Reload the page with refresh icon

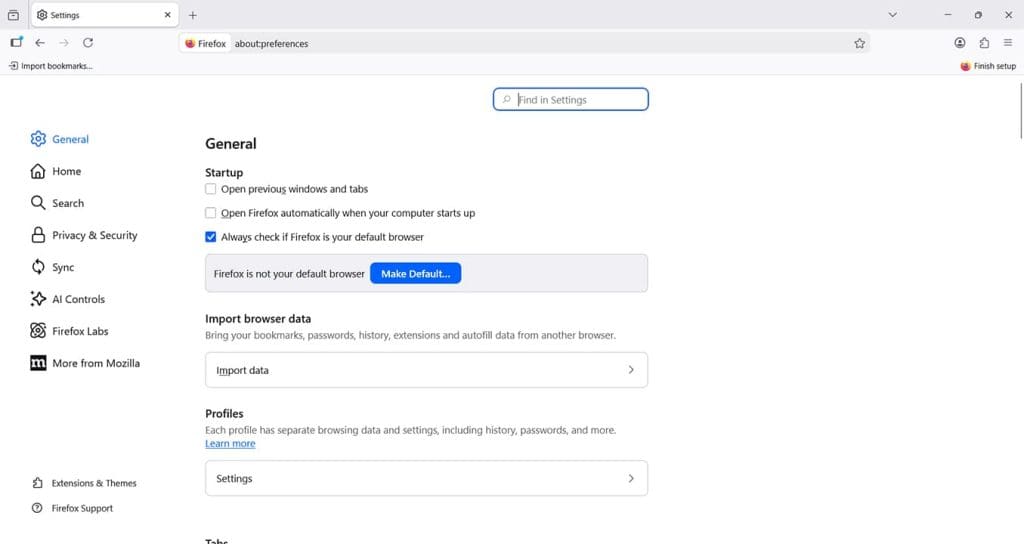point(88,42)
